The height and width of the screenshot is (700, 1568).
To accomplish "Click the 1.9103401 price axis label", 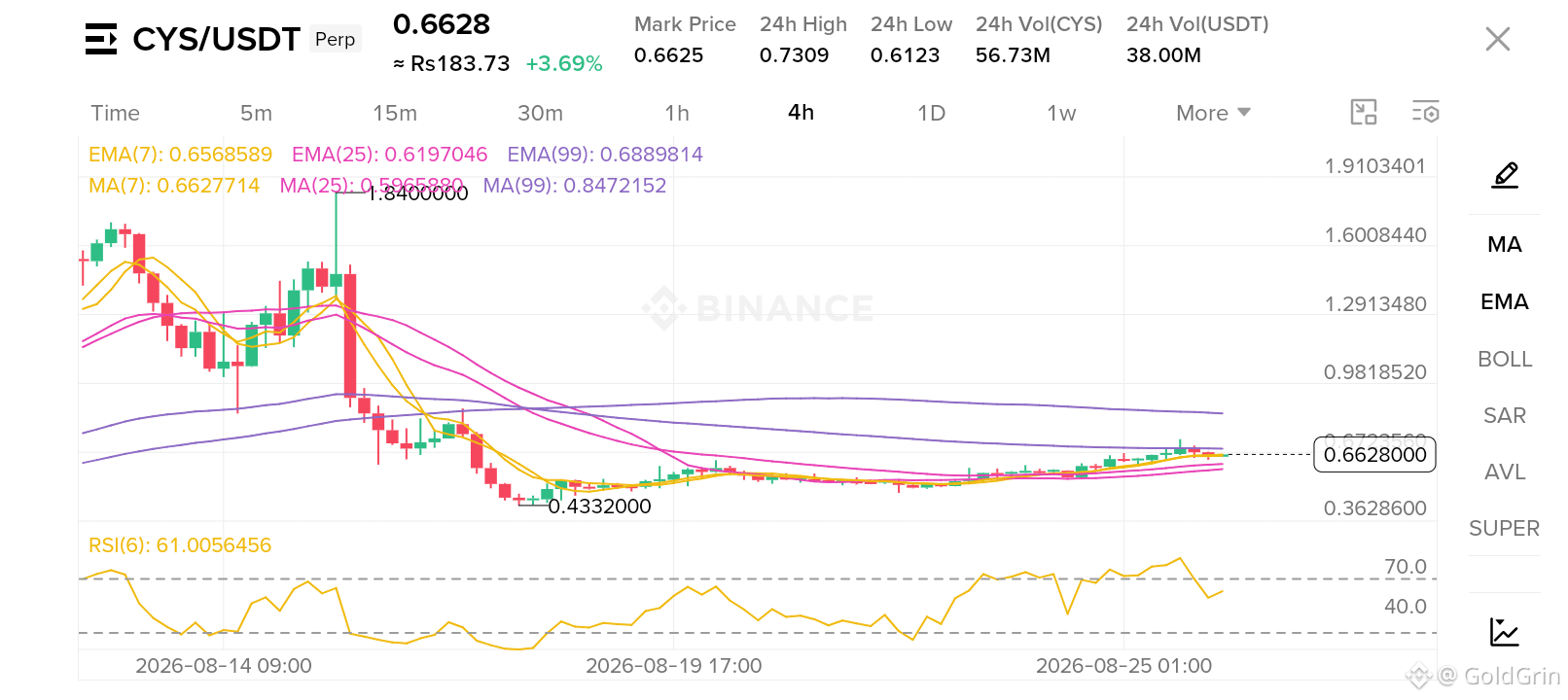I will [1375, 166].
